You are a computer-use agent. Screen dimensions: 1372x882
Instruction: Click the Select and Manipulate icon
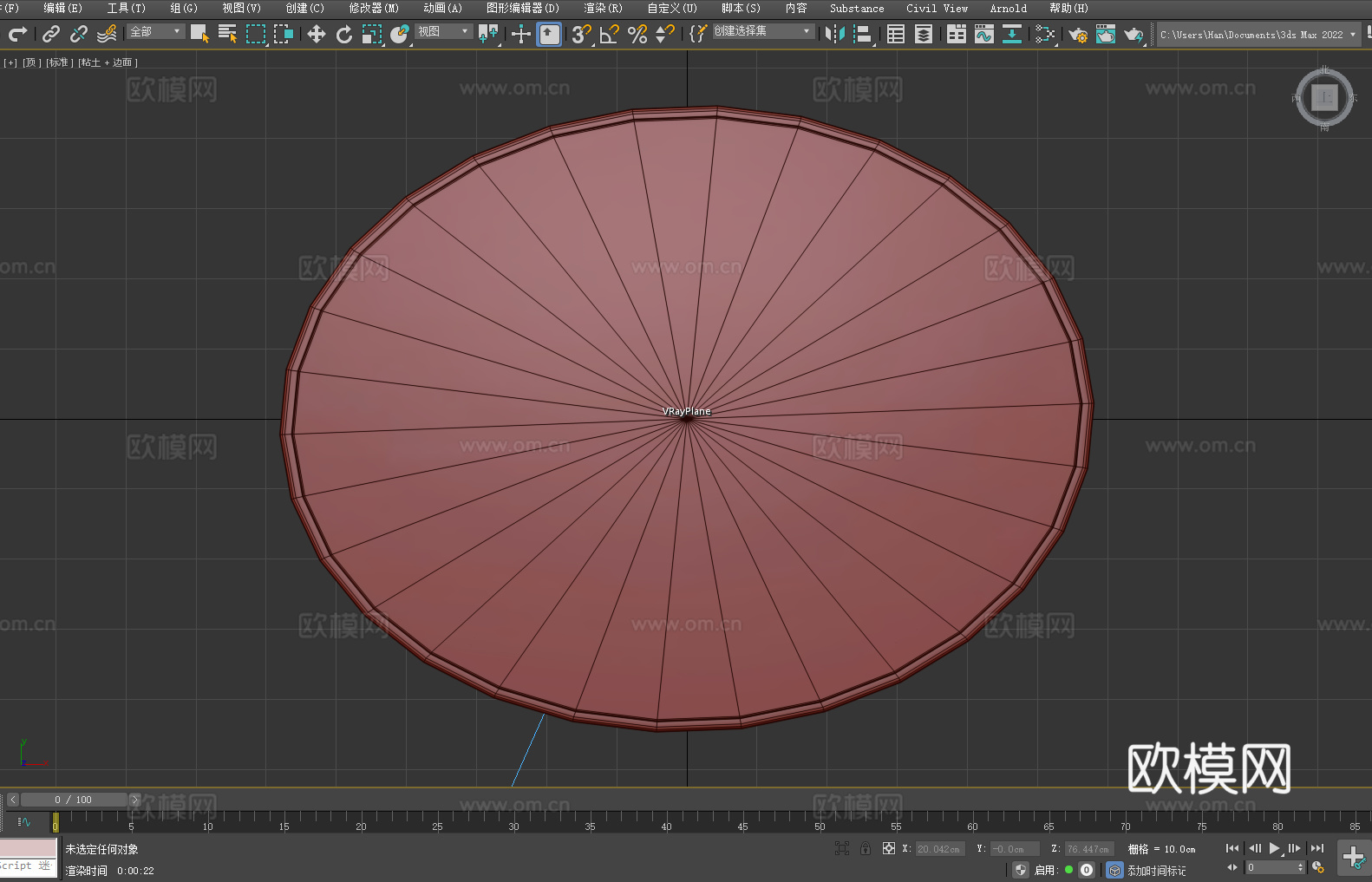[521, 34]
